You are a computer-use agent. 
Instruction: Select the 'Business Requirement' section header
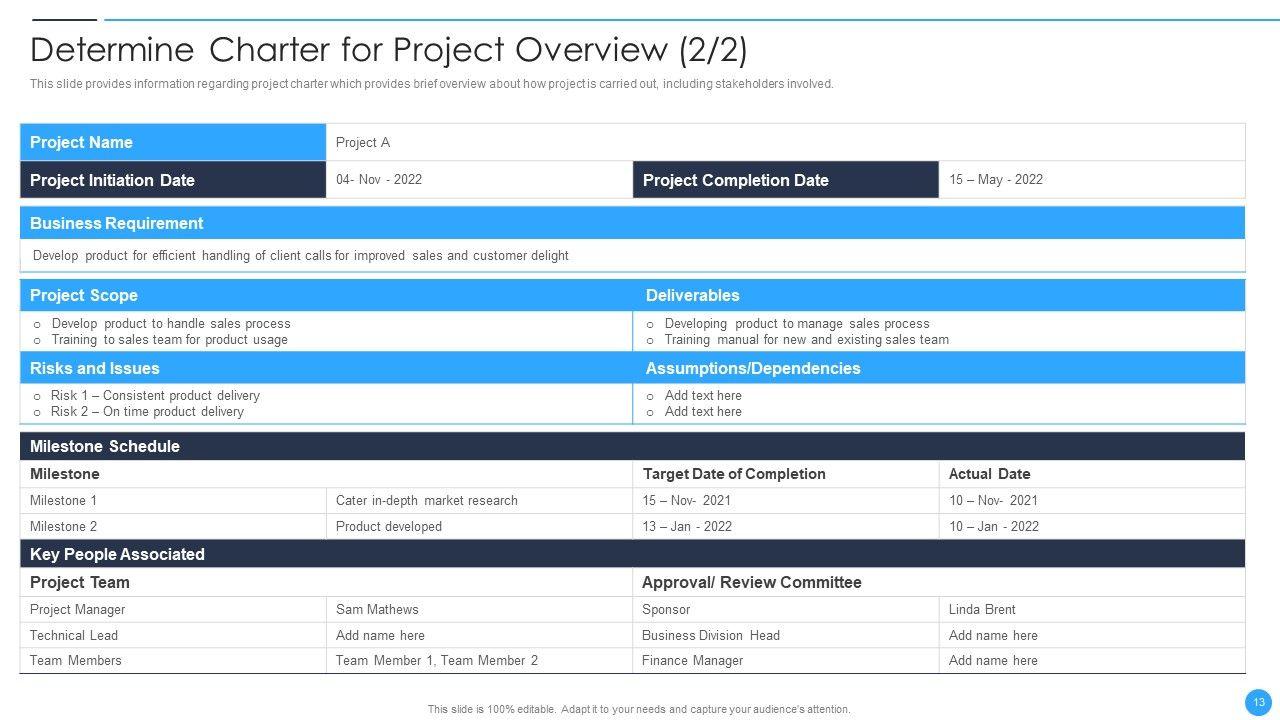(632, 223)
